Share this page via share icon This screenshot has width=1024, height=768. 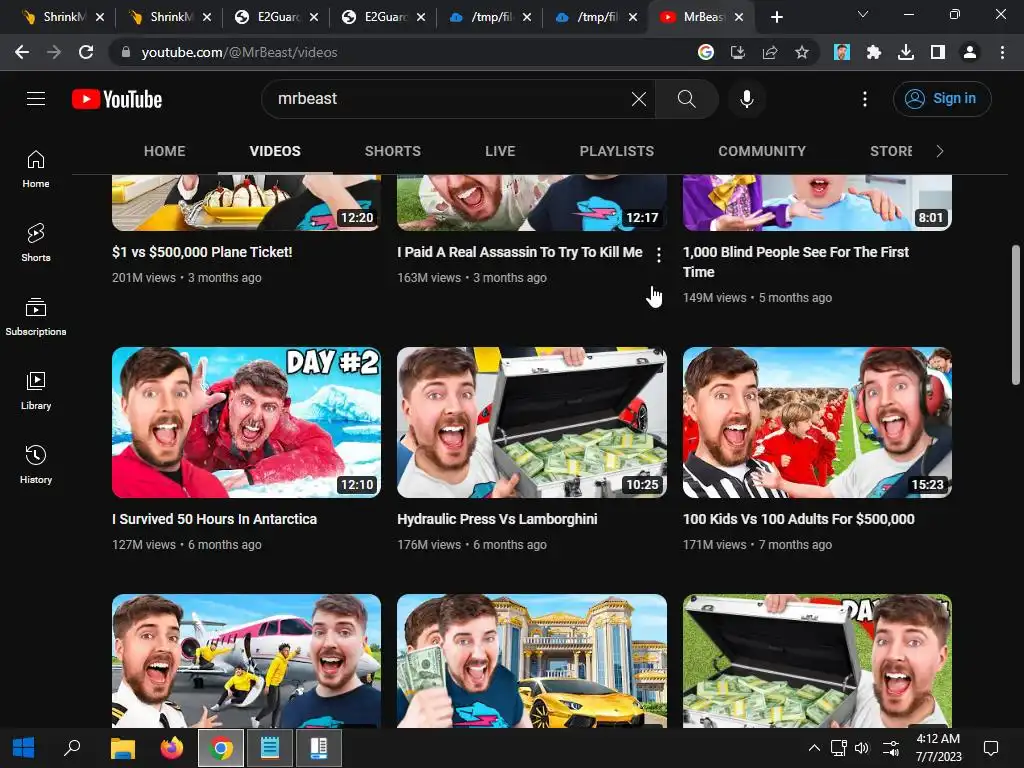click(769, 52)
